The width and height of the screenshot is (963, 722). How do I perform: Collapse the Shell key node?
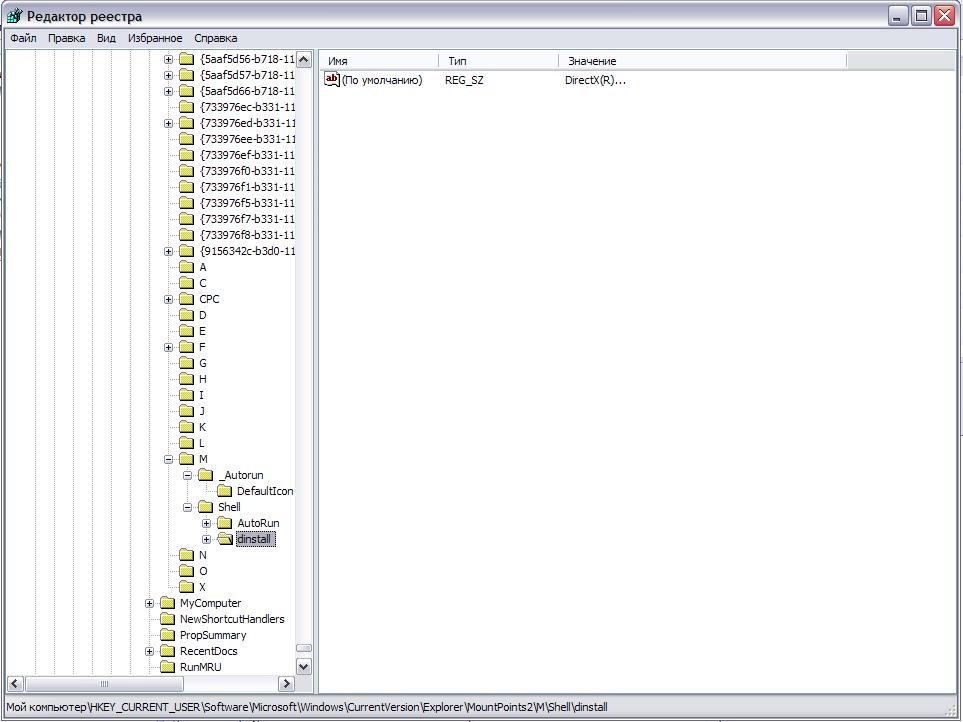pos(187,507)
